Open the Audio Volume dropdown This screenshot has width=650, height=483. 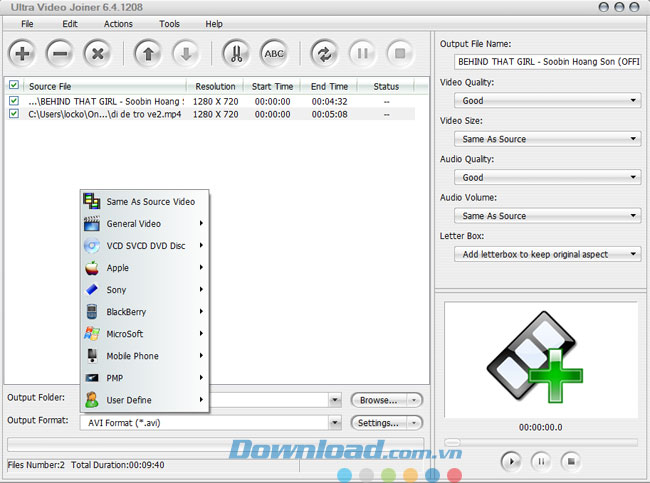pos(547,216)
